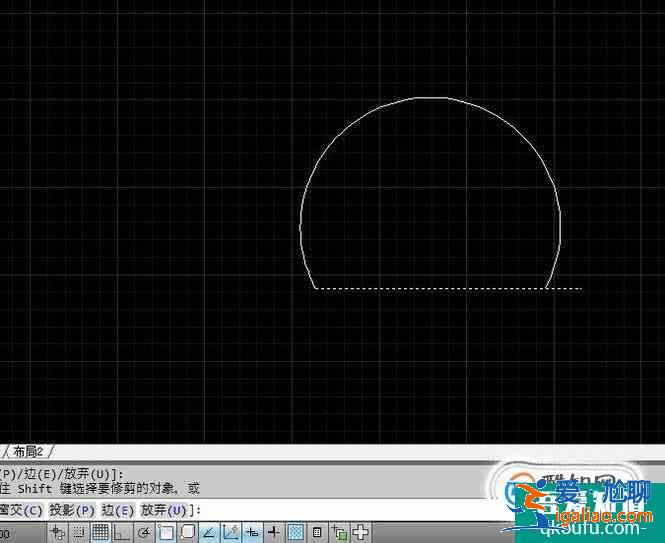665x543 pixels.
Task: Toggle Polar Tracking status bar icon
Action: tap(144, 532)
